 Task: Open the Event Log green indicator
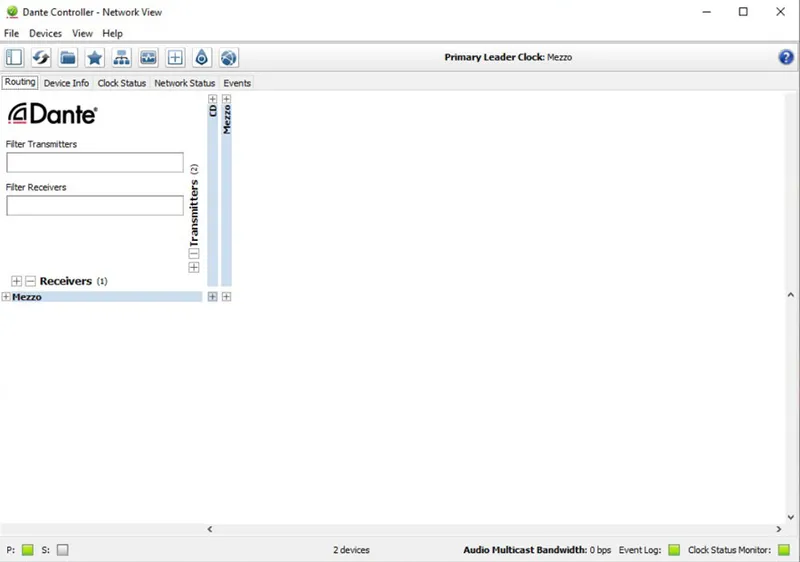tap(674, 550)
